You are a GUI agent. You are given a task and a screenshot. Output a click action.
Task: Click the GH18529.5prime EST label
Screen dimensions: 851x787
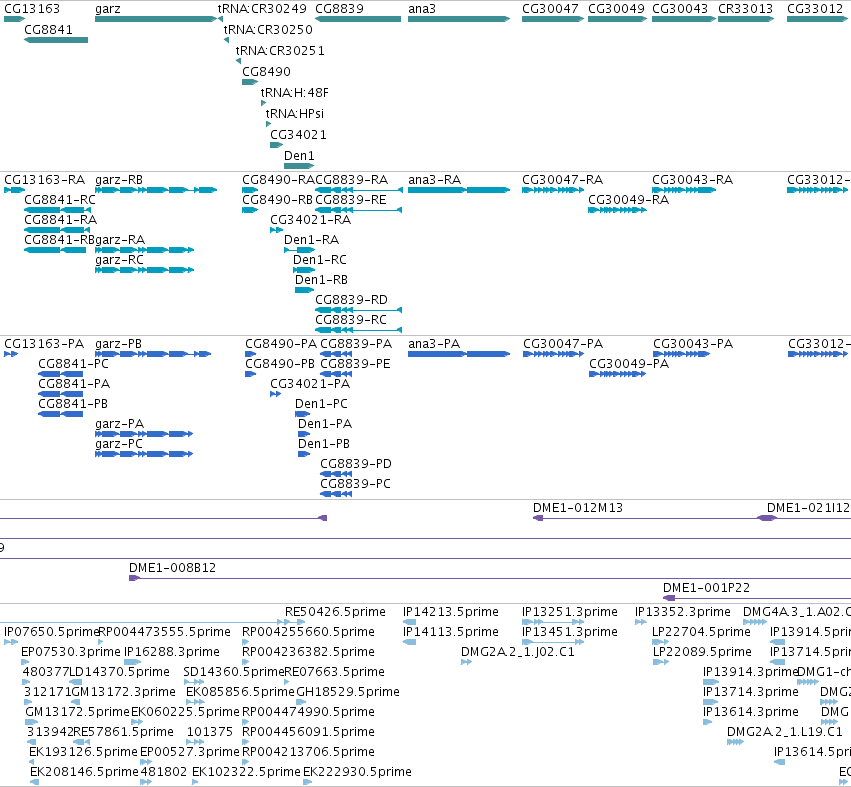coord(348,692)
